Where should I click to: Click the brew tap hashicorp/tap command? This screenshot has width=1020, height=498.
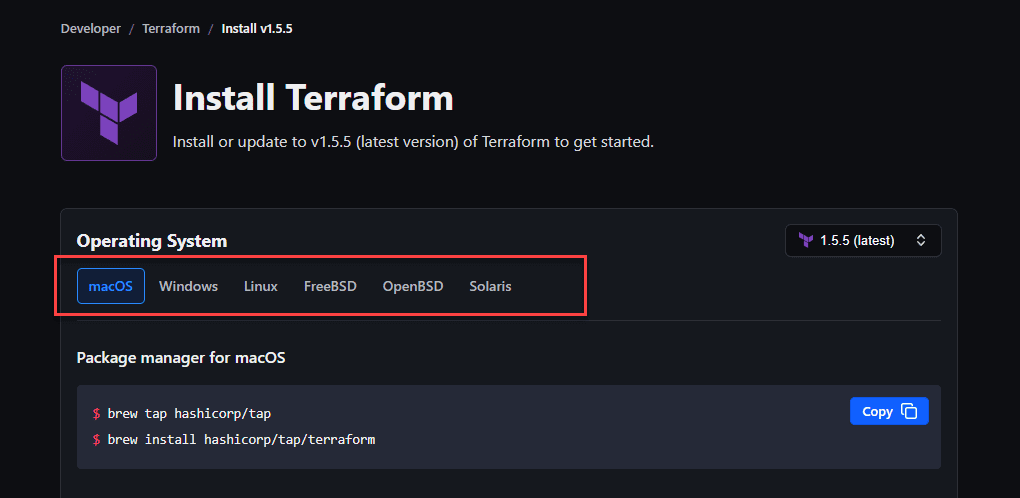point(189,413)
